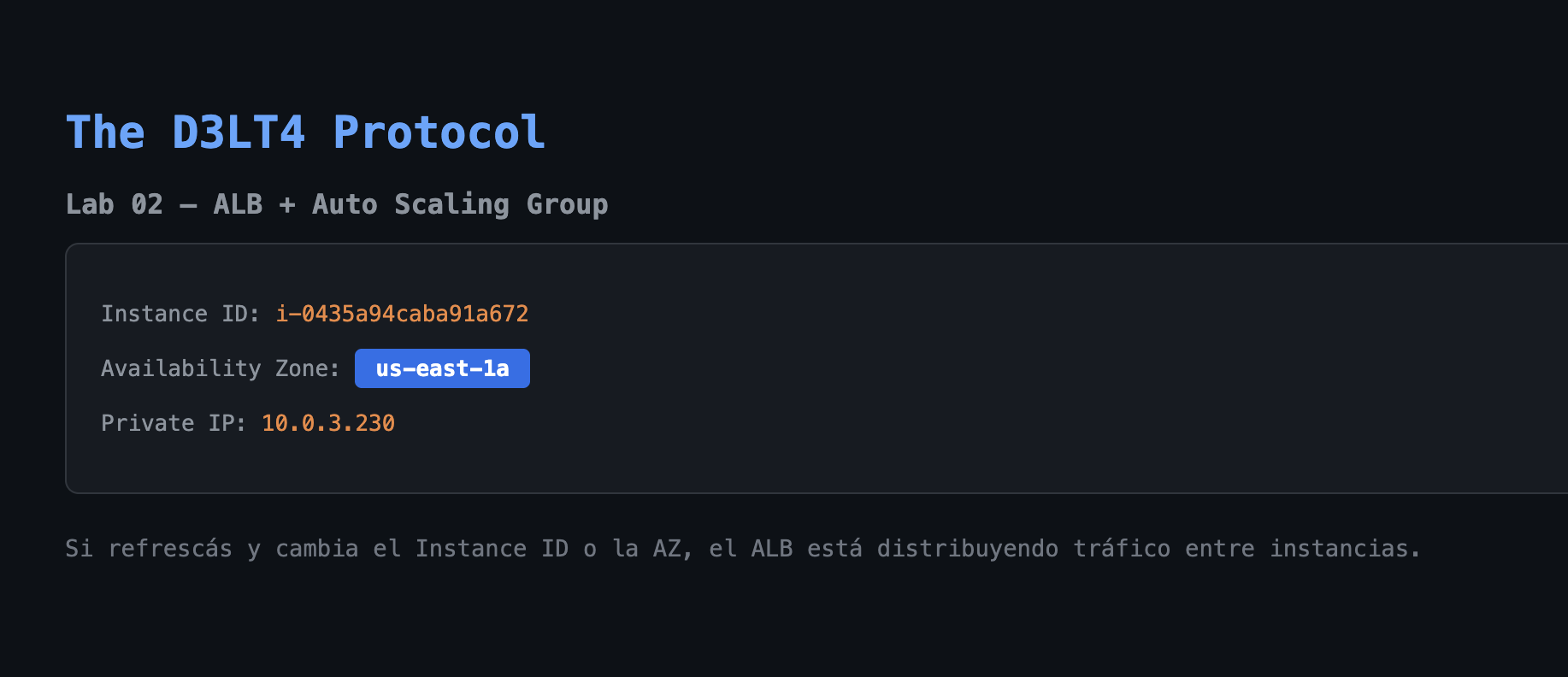Click the word "Protocol" in the heading
The height and width of the screenshot is (677, 1568).
pos(439,132)
